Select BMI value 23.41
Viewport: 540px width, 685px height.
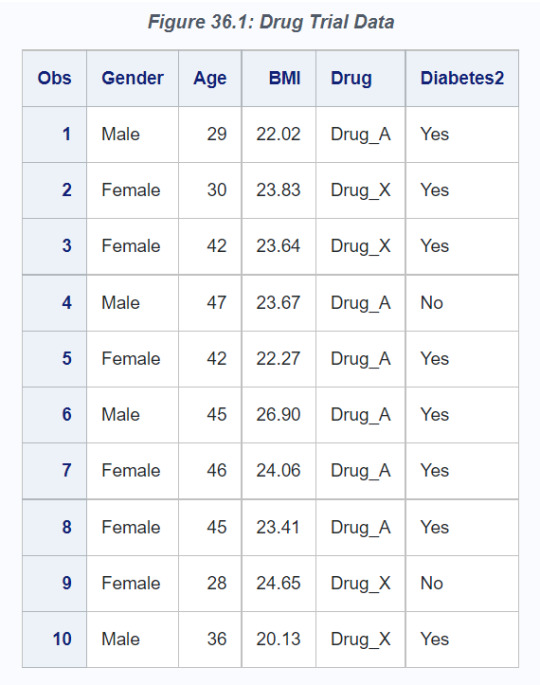pos(279,527)
